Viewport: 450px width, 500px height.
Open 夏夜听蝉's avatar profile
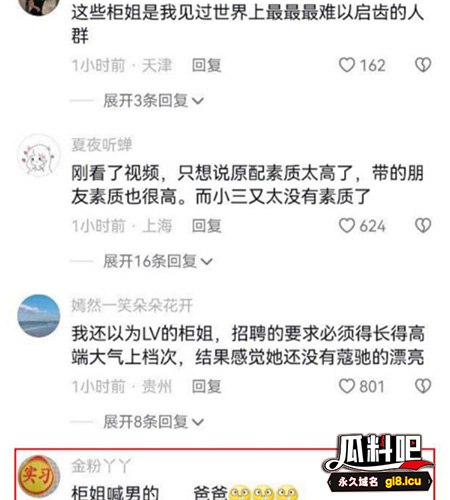coord(39,155)
